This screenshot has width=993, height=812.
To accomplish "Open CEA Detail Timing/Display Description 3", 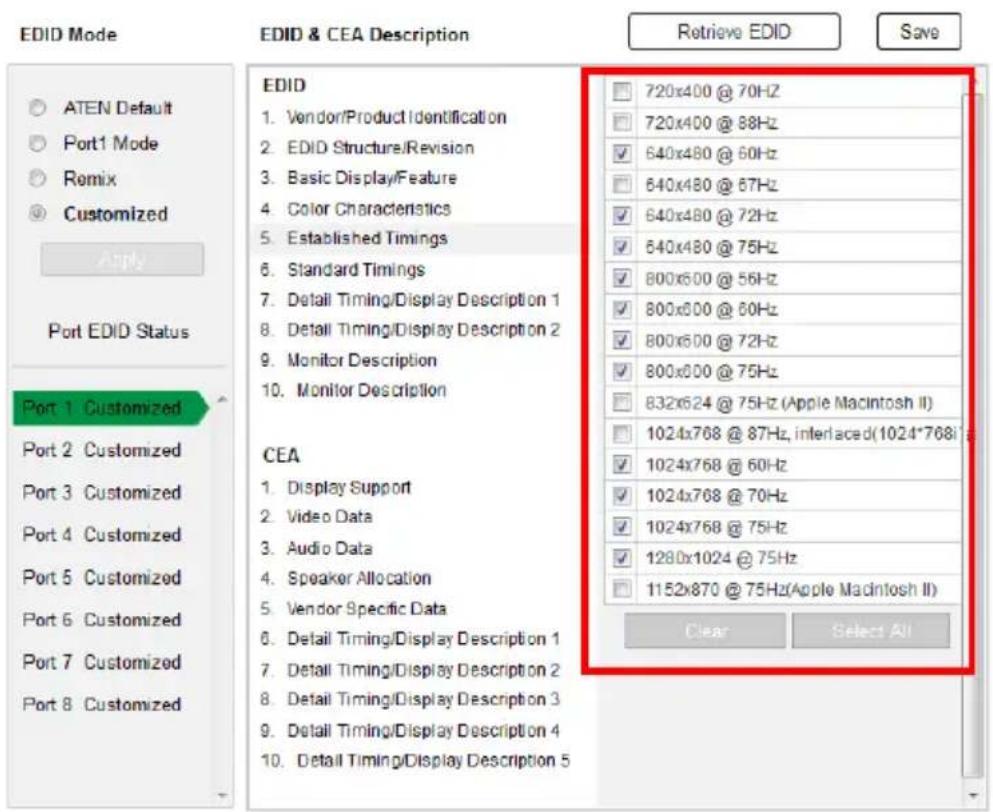I will pos(410,699).
